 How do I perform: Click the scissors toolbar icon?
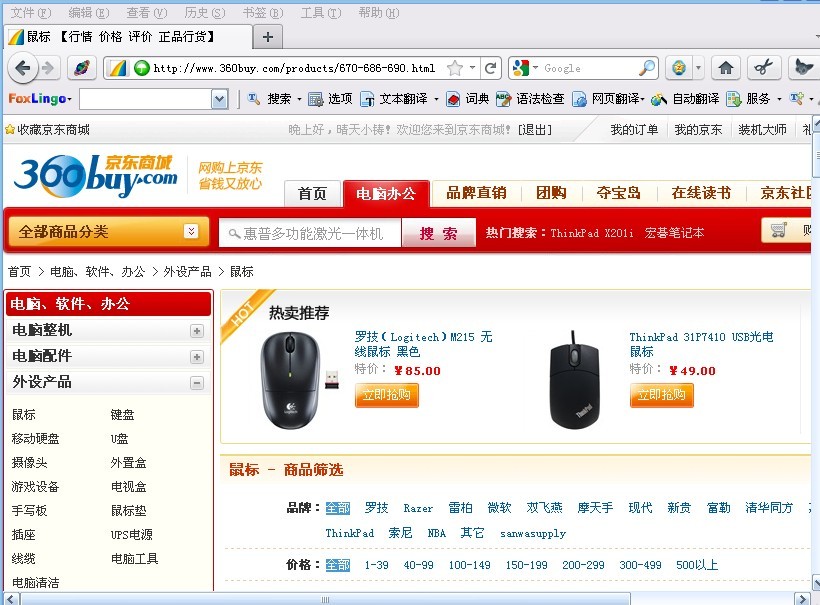point(763,68)
